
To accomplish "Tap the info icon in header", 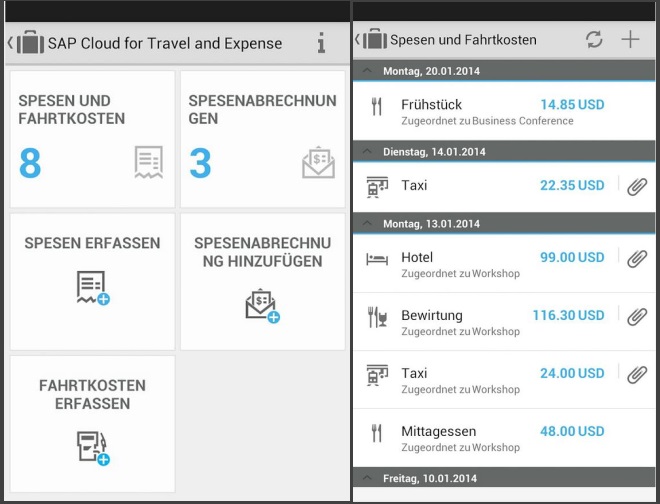I will tap(321, 43).
